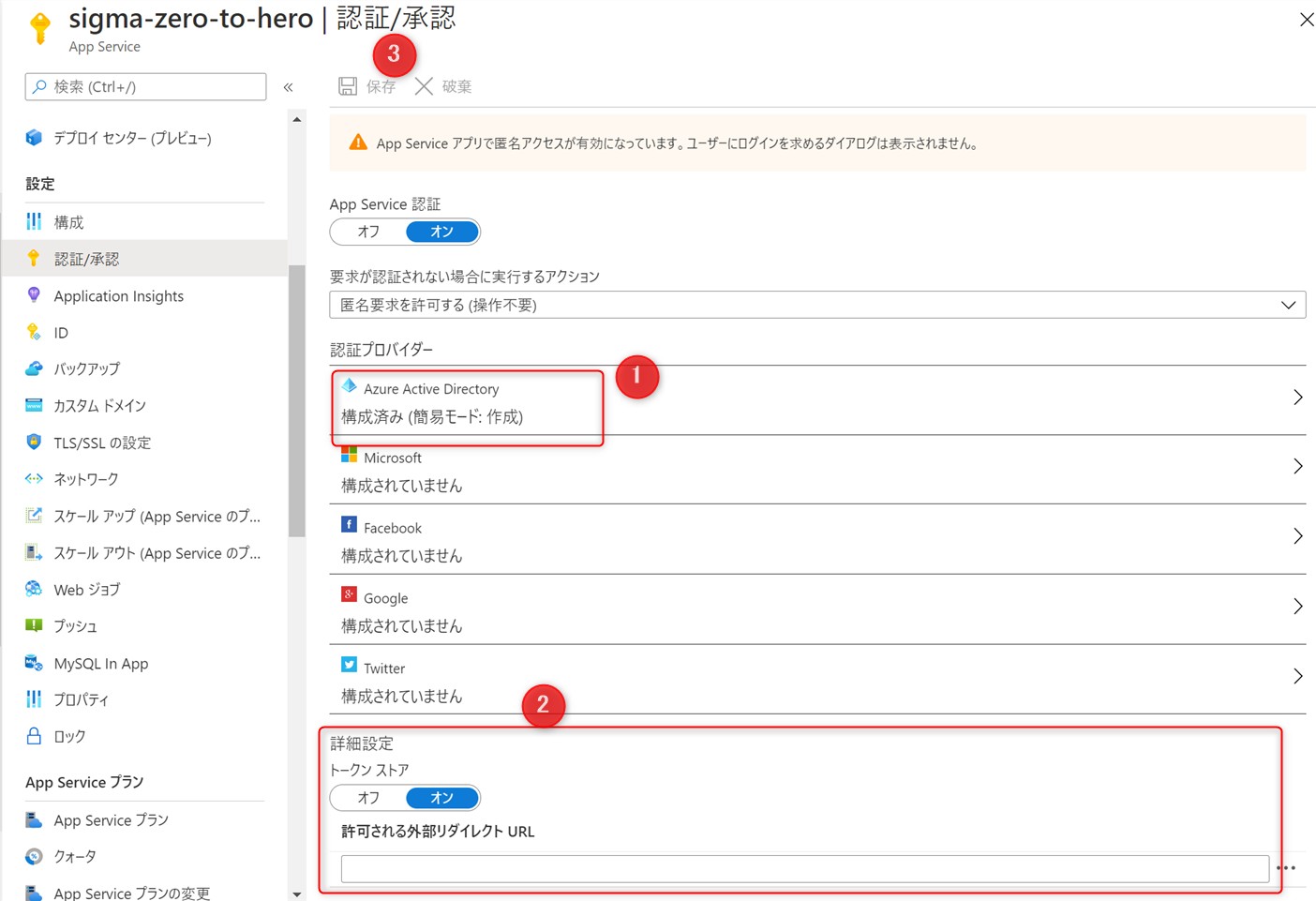1316x901 pixels.
Task: Expand the Twitter provider row chevron
Action: pos(1297,676)
